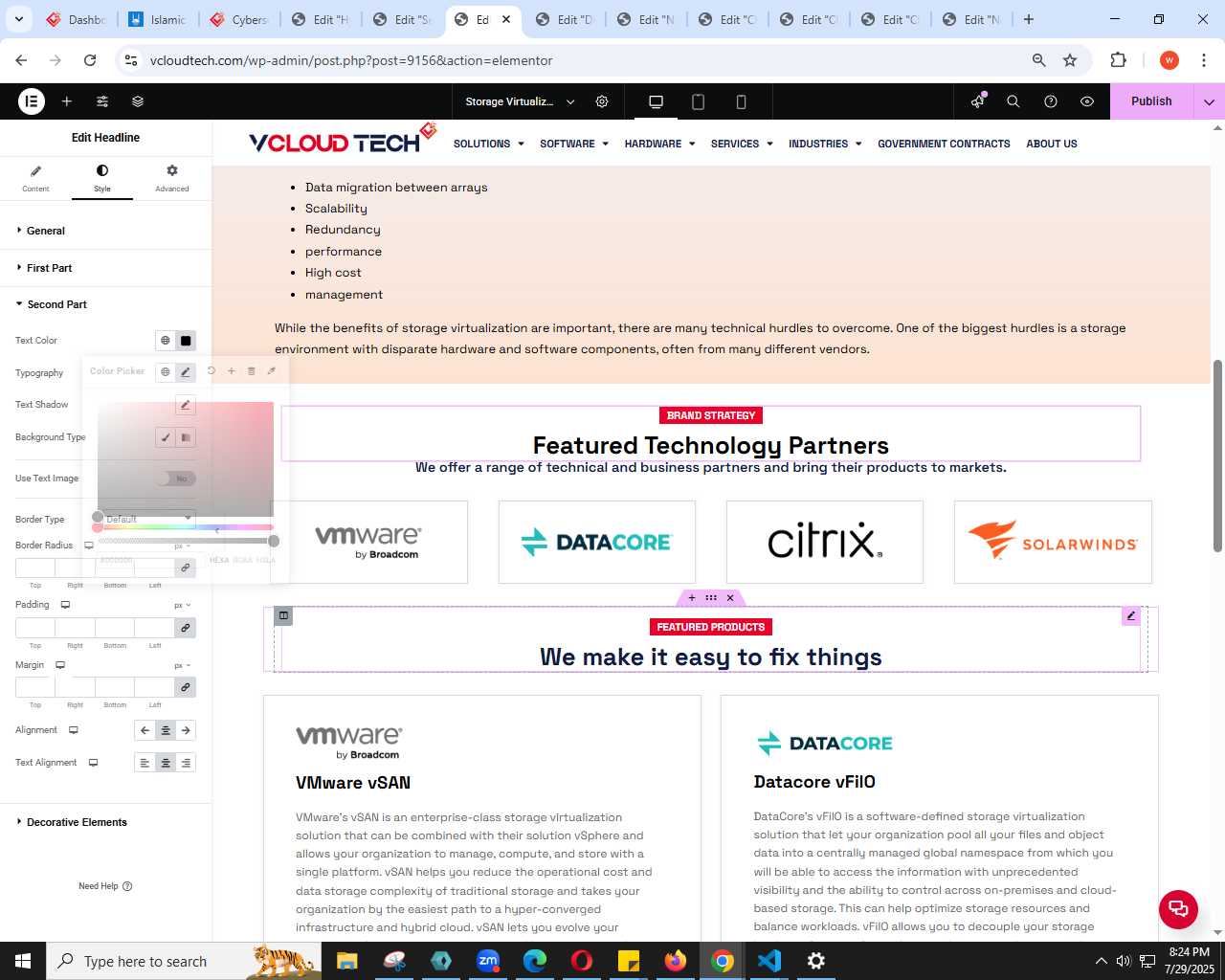Click the Add Element plus icon
Image resolution: width=1225 pixels, height=980 pixels.
click(67, 101)
